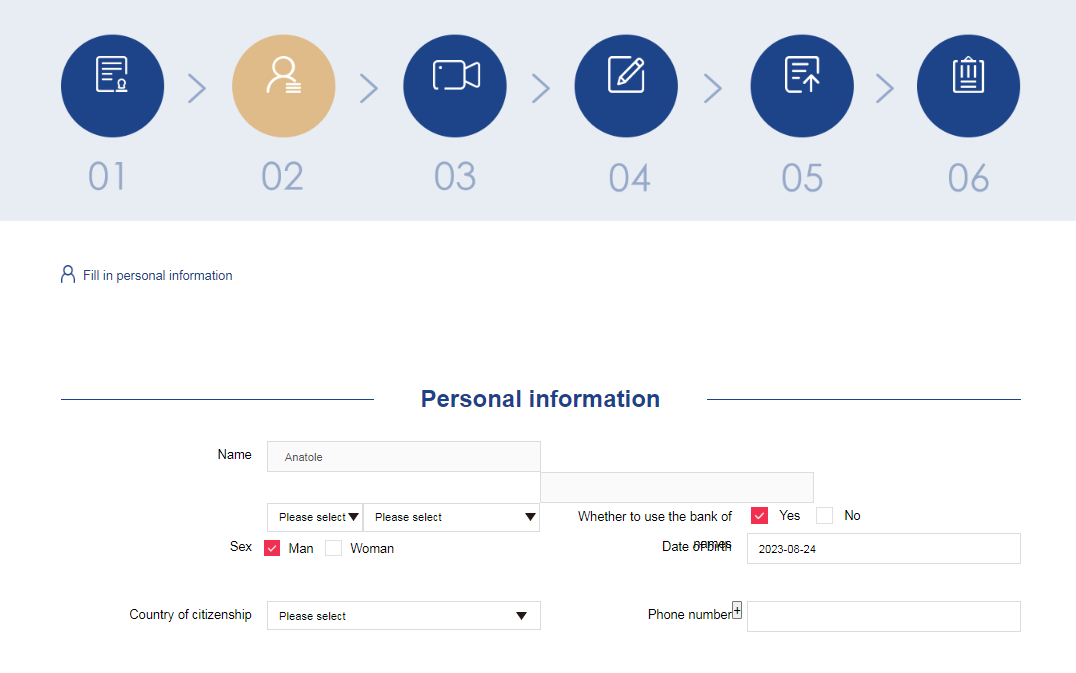Image resolution: width=1076 pixels, height=673 pixels.
Task: Click the plus icon next to Phone number
Action: coord(737,610)
